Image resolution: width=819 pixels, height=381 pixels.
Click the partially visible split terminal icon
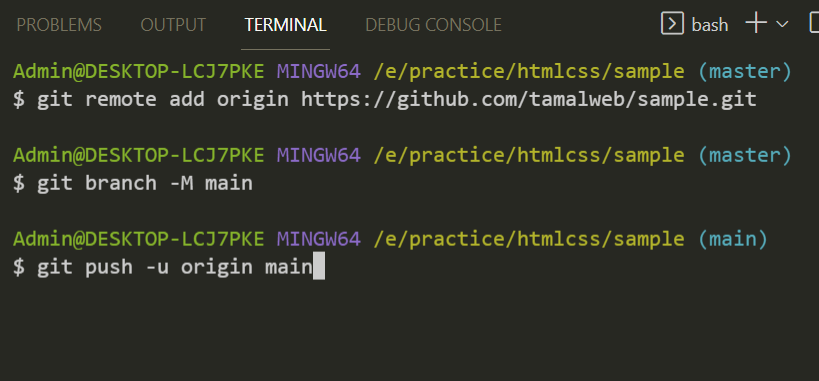pos(814,24)
